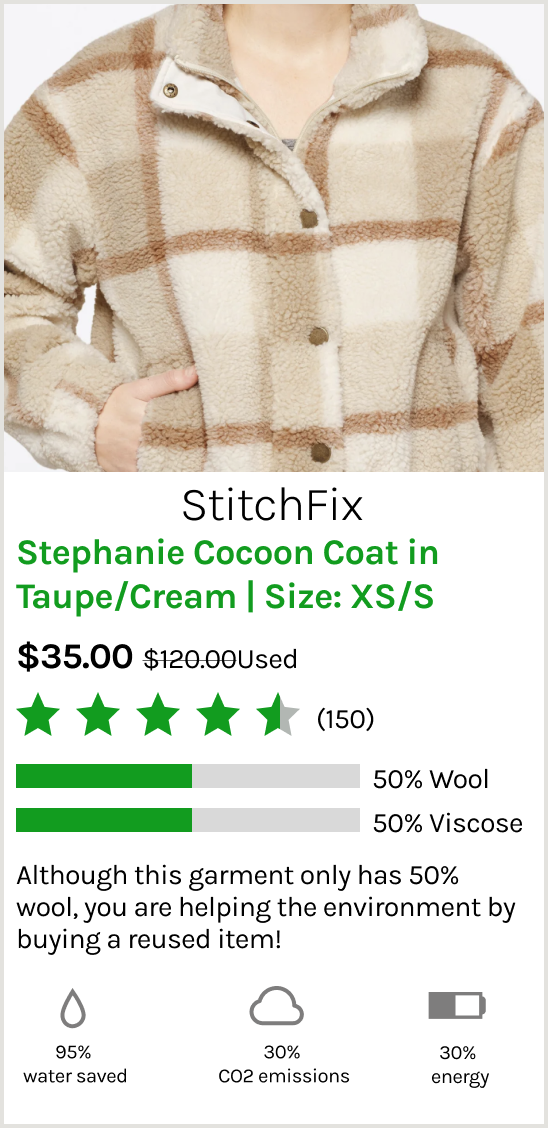The height and width of the screenshot is (1128, 548).
Task: Open the StitchFix brand name
Action: (273, 505)
